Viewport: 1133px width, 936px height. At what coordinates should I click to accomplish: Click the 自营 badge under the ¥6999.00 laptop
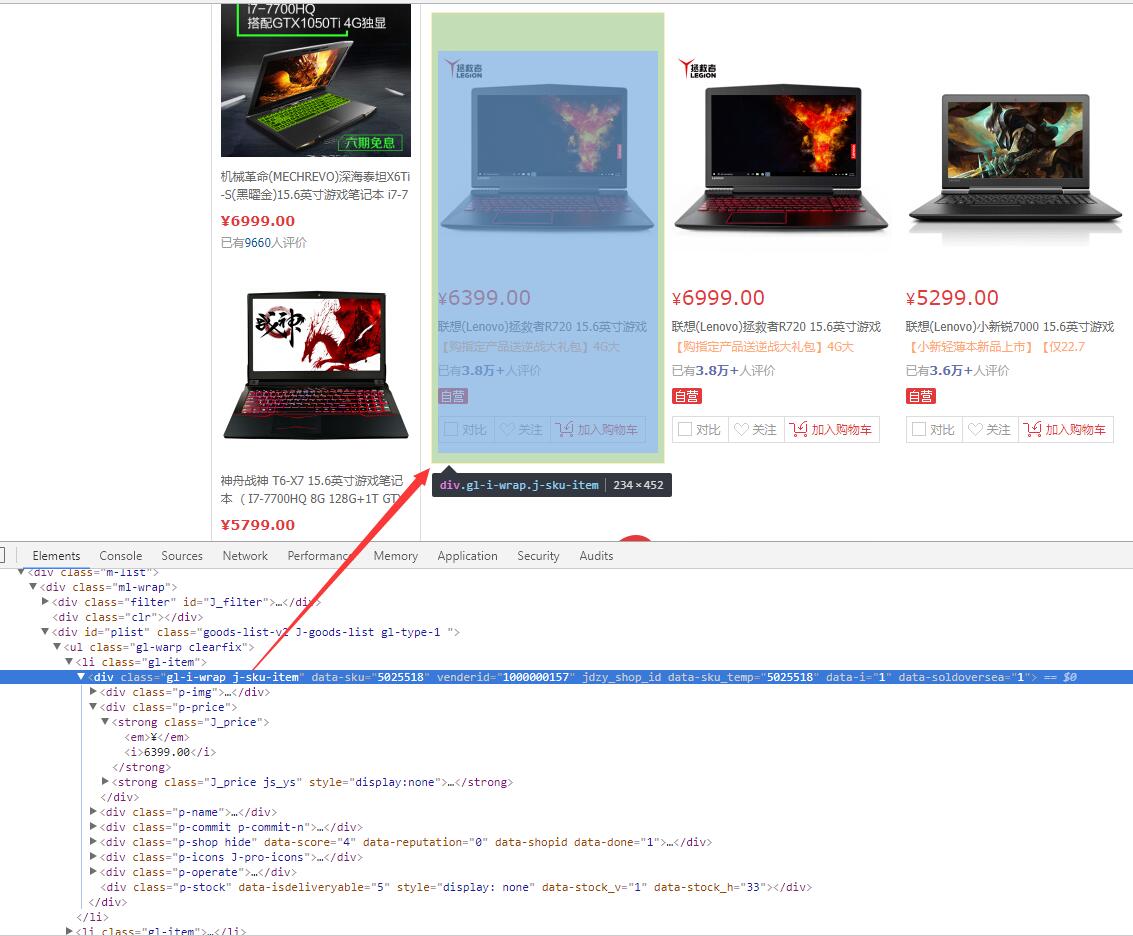687,396
